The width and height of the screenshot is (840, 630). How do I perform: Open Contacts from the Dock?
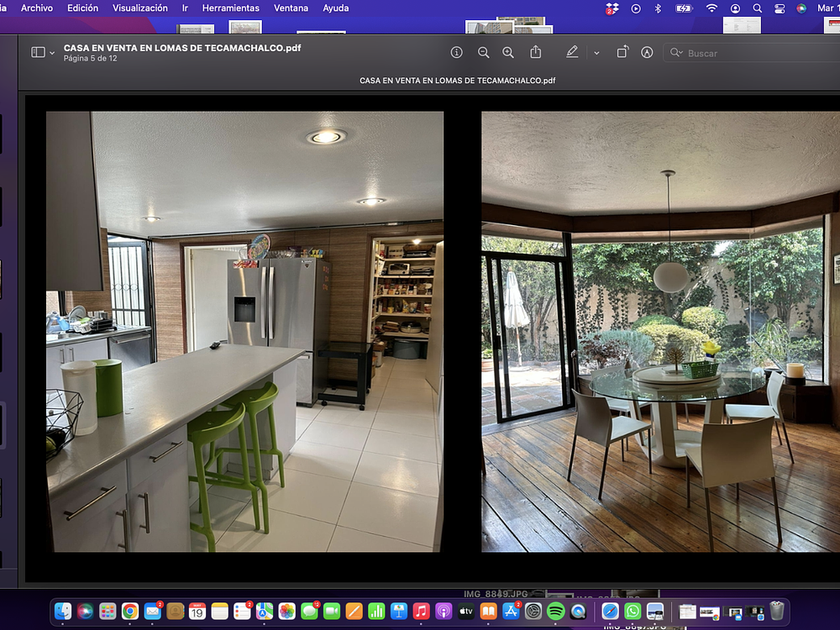tap(175, 611)
